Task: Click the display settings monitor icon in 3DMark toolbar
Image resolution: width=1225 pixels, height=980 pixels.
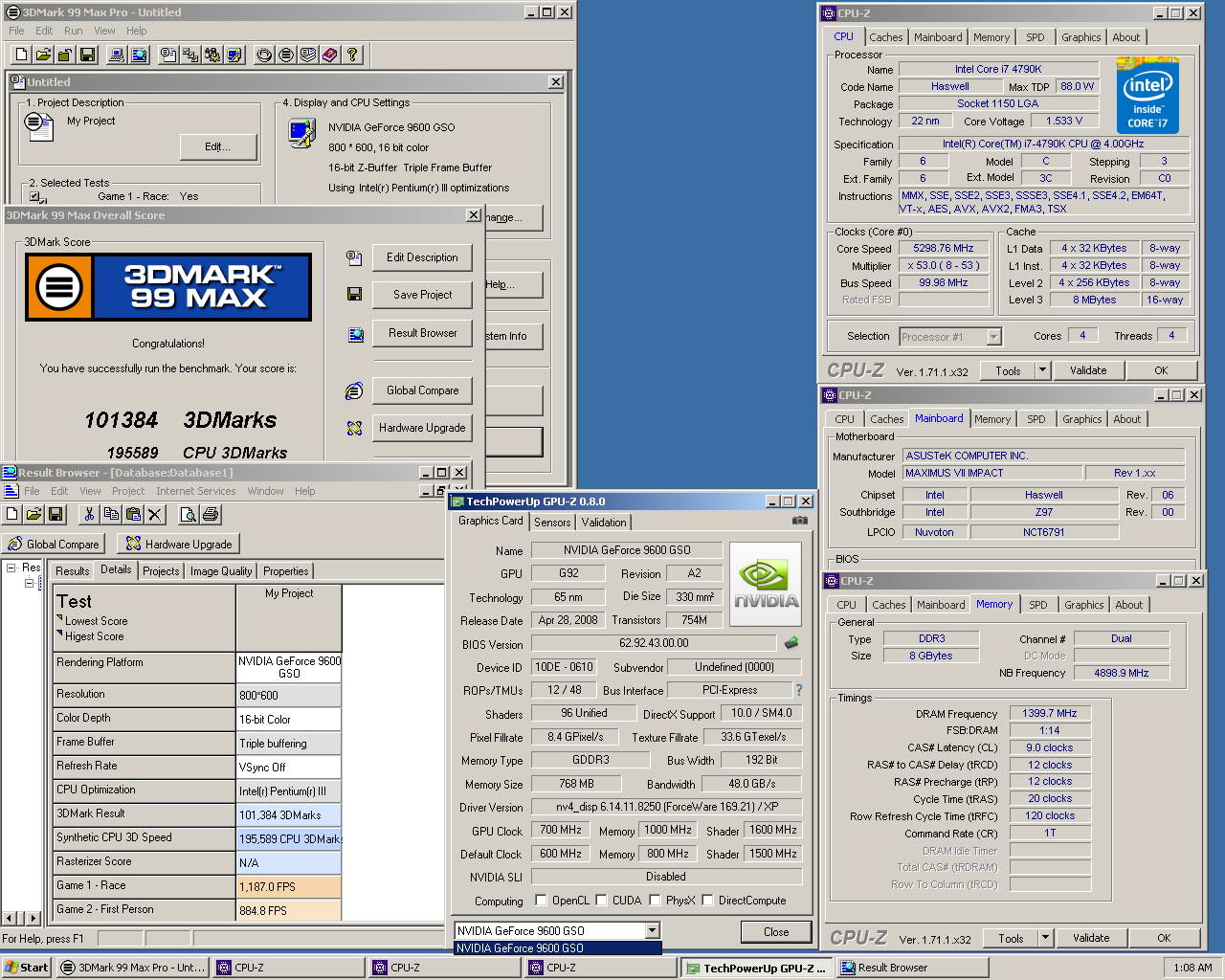Action: [x=234, y=55]
